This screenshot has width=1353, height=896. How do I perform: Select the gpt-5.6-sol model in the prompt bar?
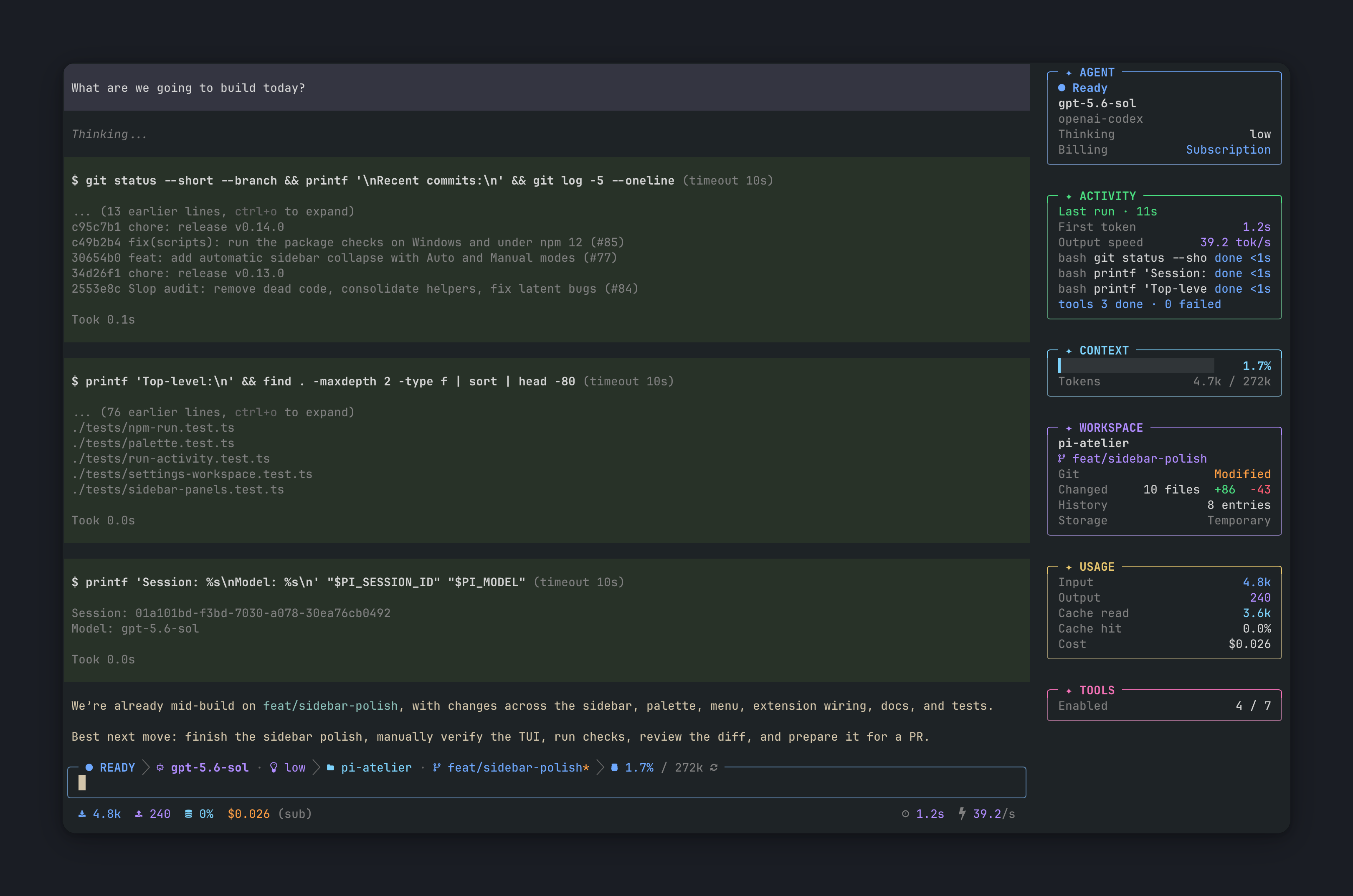point(210,767)
